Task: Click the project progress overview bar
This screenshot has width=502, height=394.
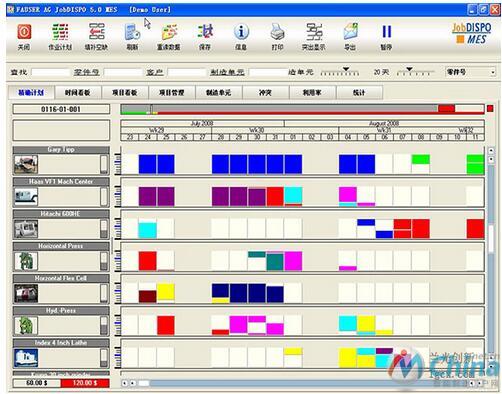Action: tap(302, 109)
